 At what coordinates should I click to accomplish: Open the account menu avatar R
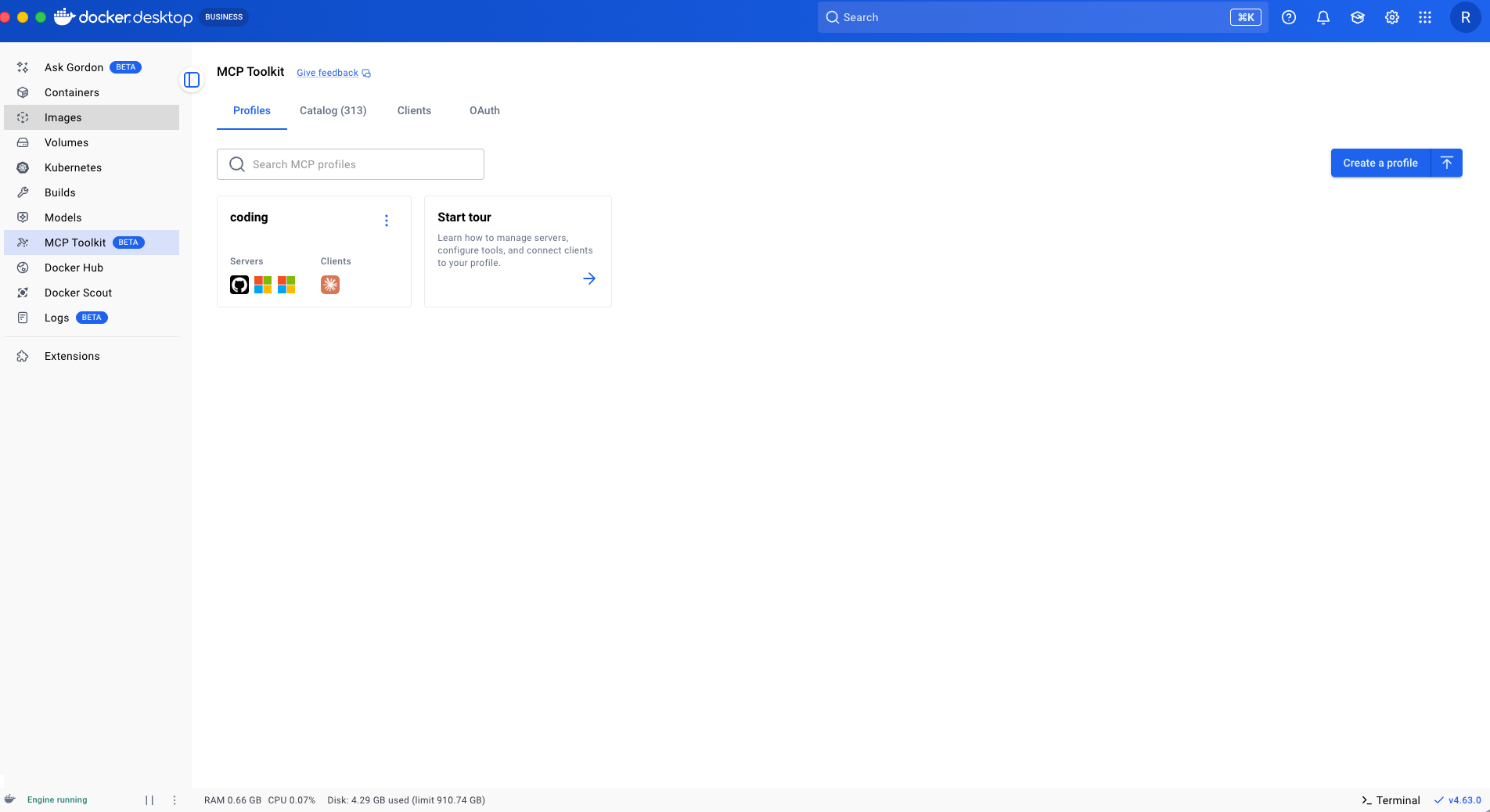point(1466,17)
